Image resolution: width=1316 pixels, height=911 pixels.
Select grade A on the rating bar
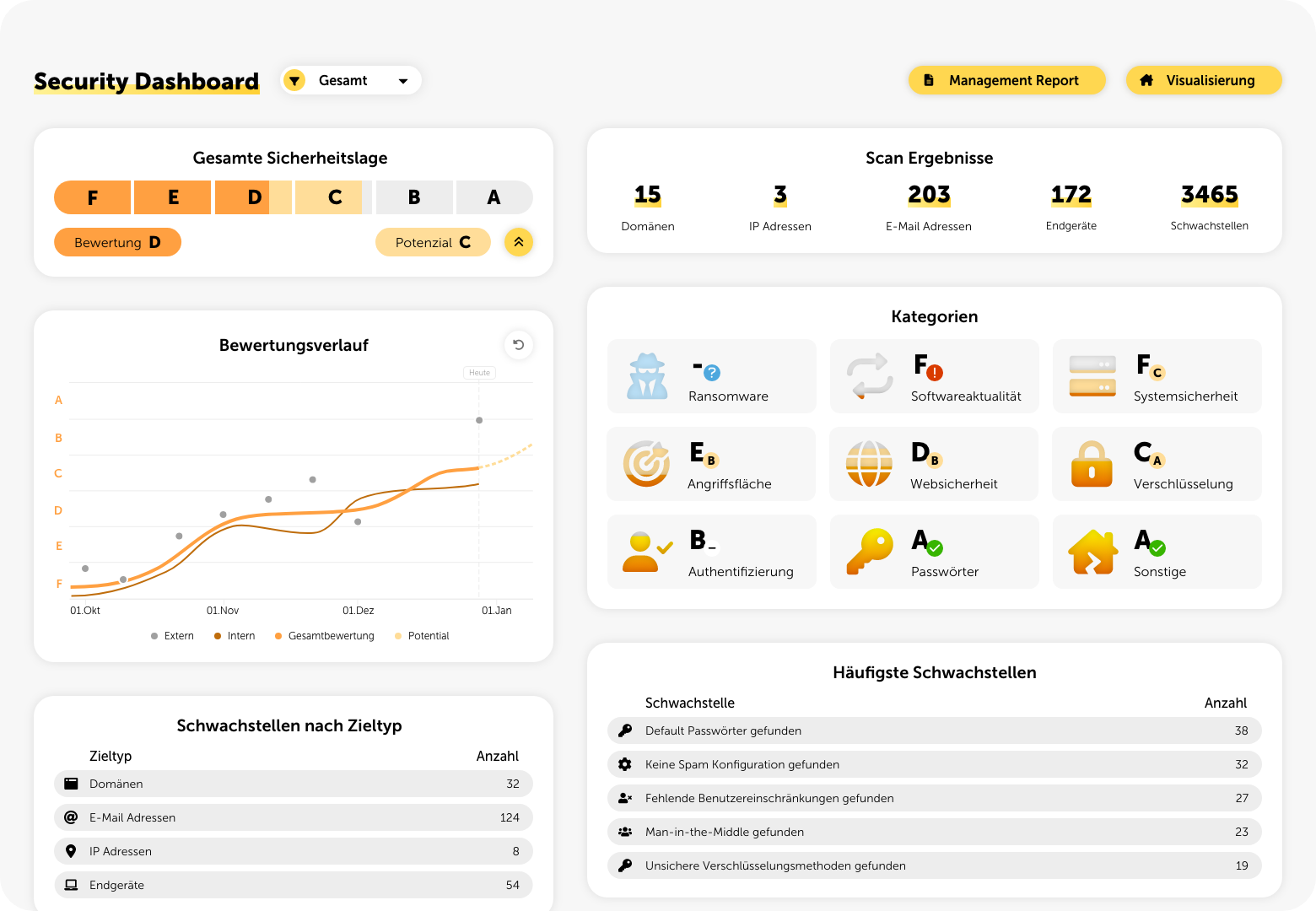click(494, 197)
